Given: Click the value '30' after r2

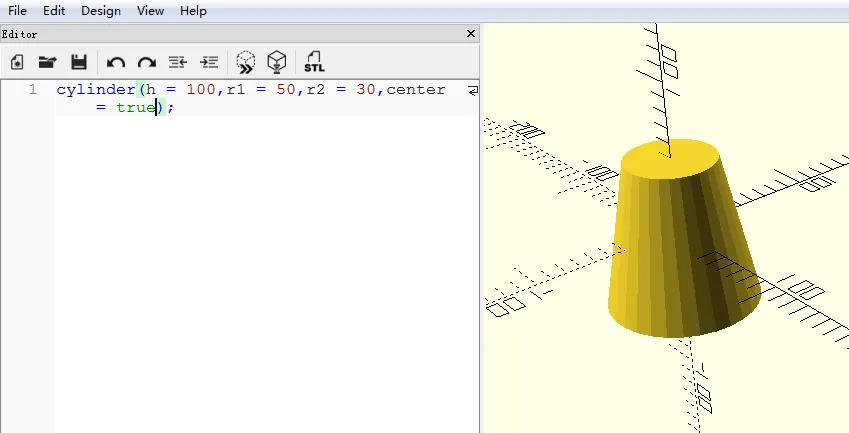Looking at the screenshot, I should coord(366,89).
